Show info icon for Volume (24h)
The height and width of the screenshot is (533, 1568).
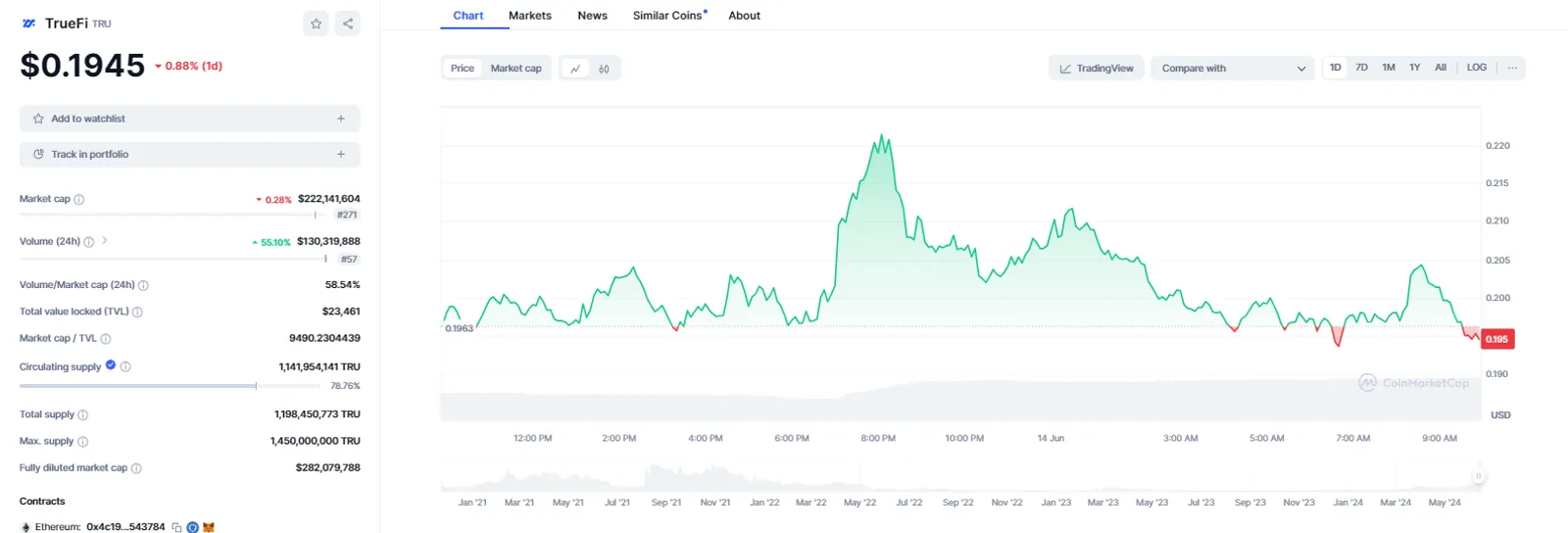tap(89, 242)
